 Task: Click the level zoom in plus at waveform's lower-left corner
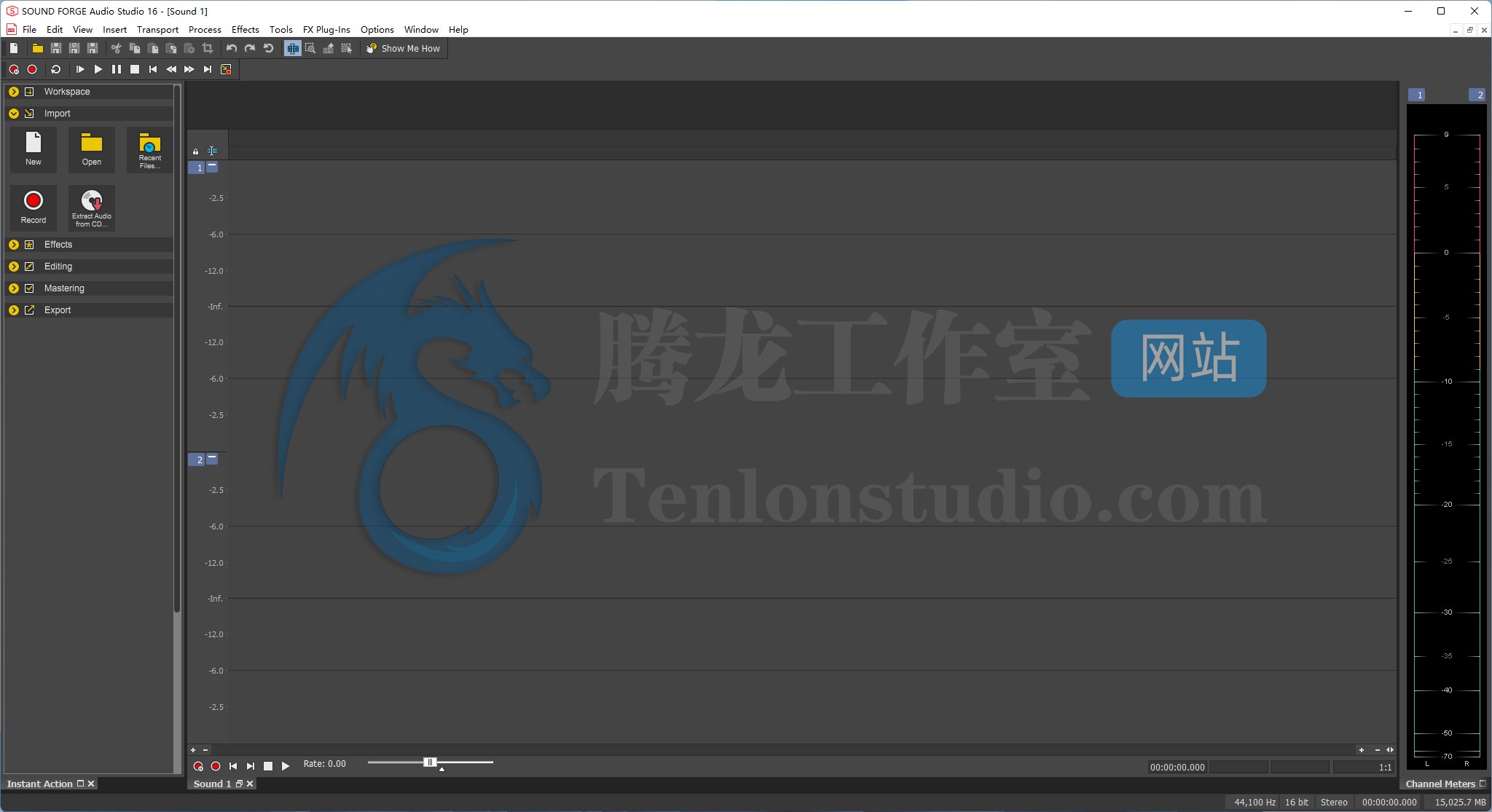(x=193, y=749)
